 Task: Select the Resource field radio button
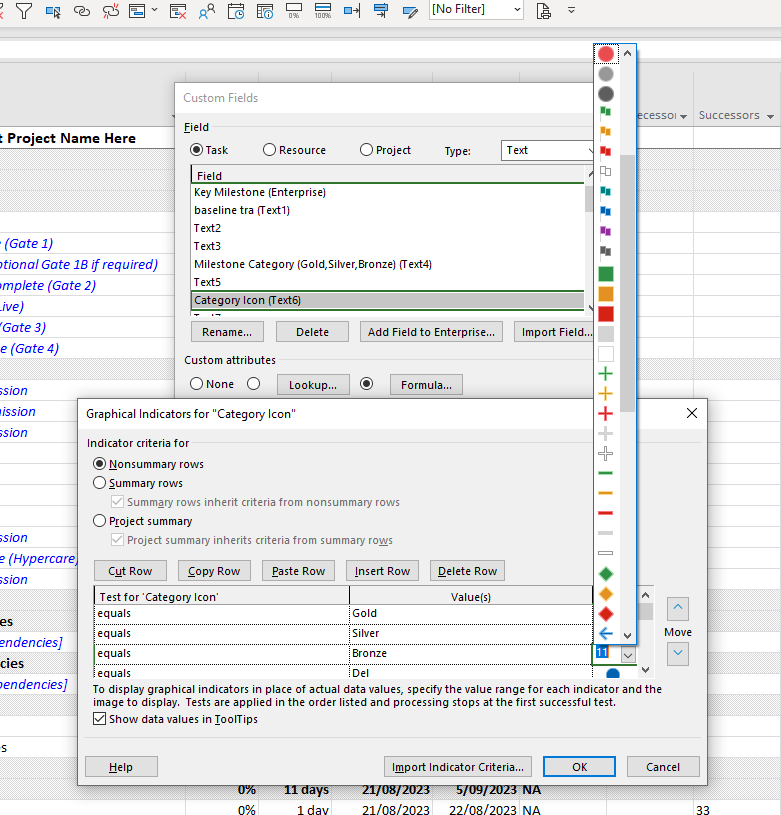(x=269, y=150)
